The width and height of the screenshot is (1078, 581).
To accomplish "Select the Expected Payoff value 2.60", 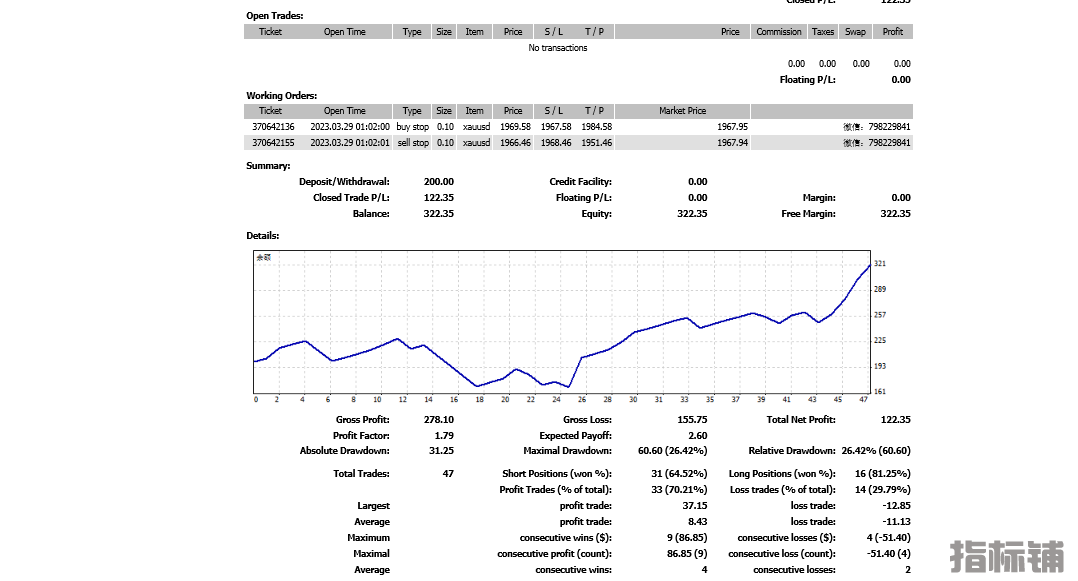I will click(x=698, y=435).
